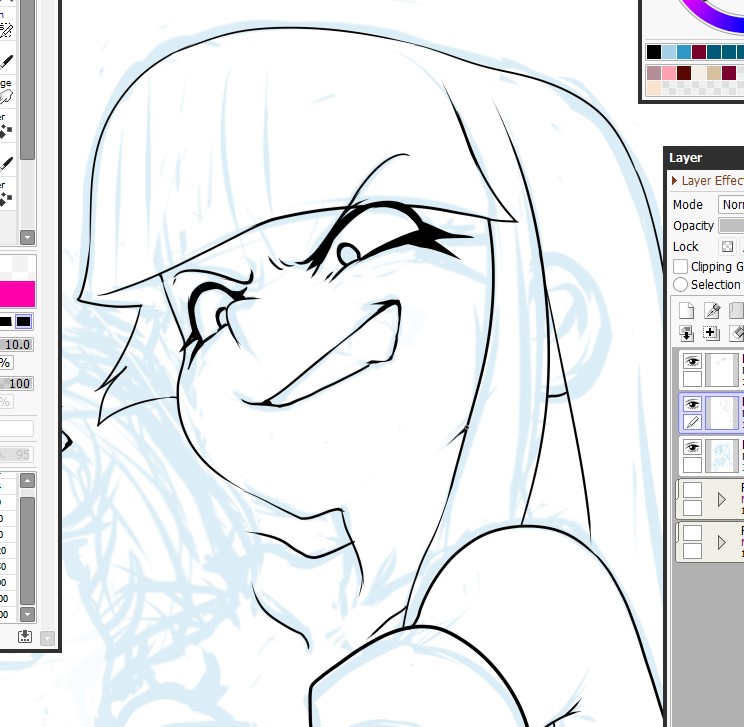The image size is (744, 727).
Task: Click the magenta current color preview
Action: [x=17, y=293]
